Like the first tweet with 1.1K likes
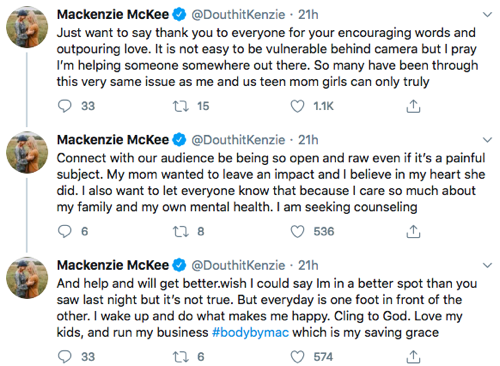 (297, 106)
